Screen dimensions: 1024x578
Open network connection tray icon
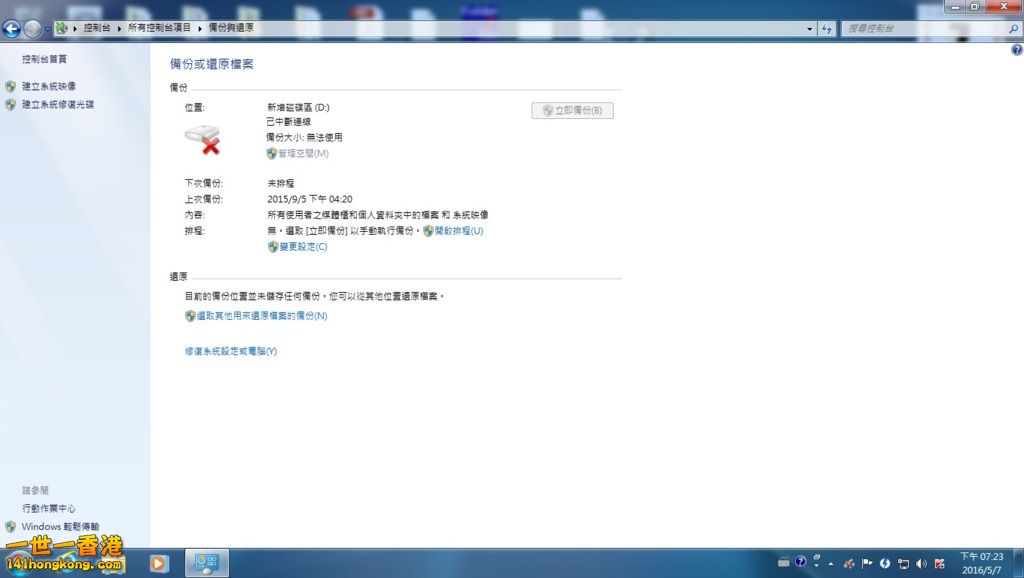(903, 564)
